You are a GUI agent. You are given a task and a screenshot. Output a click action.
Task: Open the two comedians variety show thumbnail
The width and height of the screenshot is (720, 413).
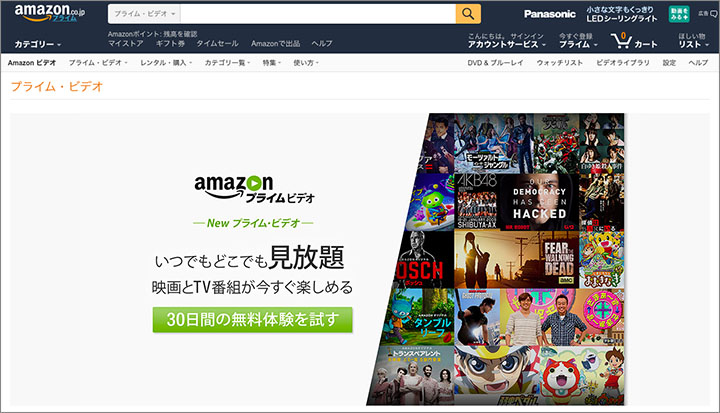click(562, 317)
